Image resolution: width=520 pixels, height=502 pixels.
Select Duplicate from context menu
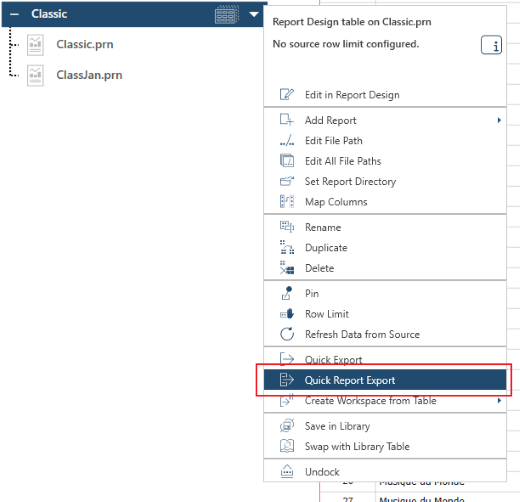[x=385, y=248]
